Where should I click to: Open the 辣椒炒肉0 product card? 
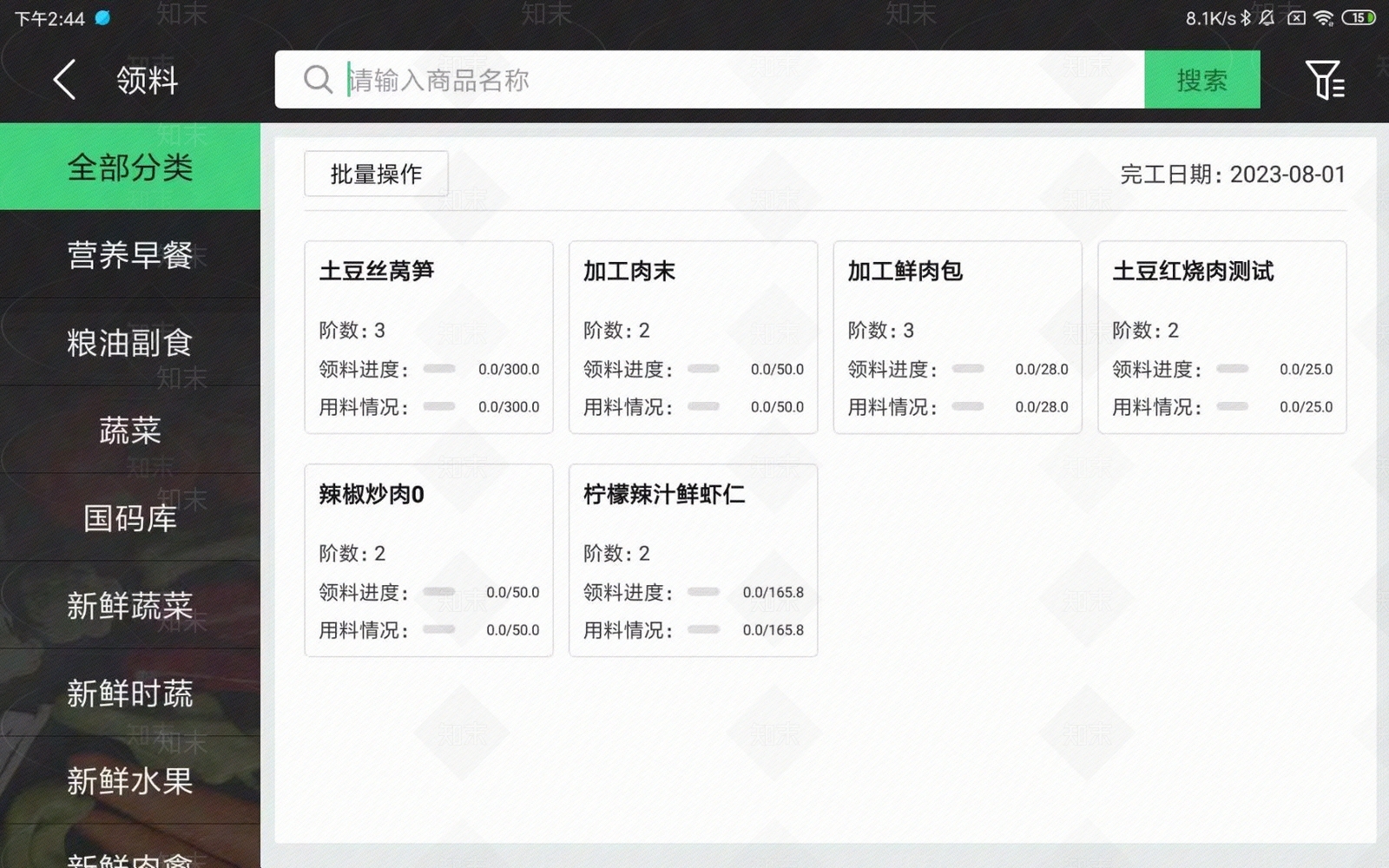point(428,561)
